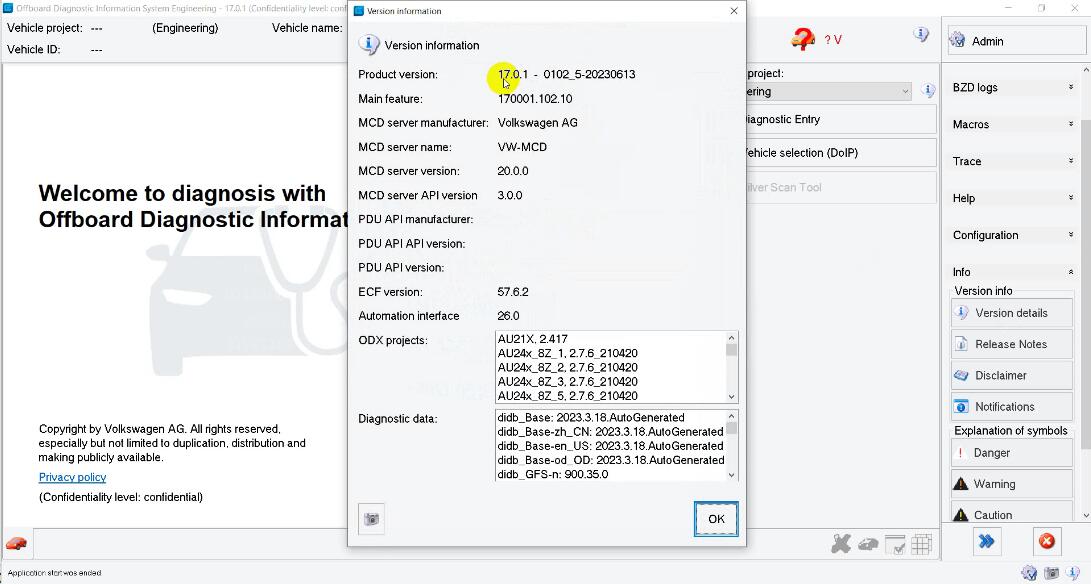Click the ODX projects list scroll up arrow

[x=731, y=338]
